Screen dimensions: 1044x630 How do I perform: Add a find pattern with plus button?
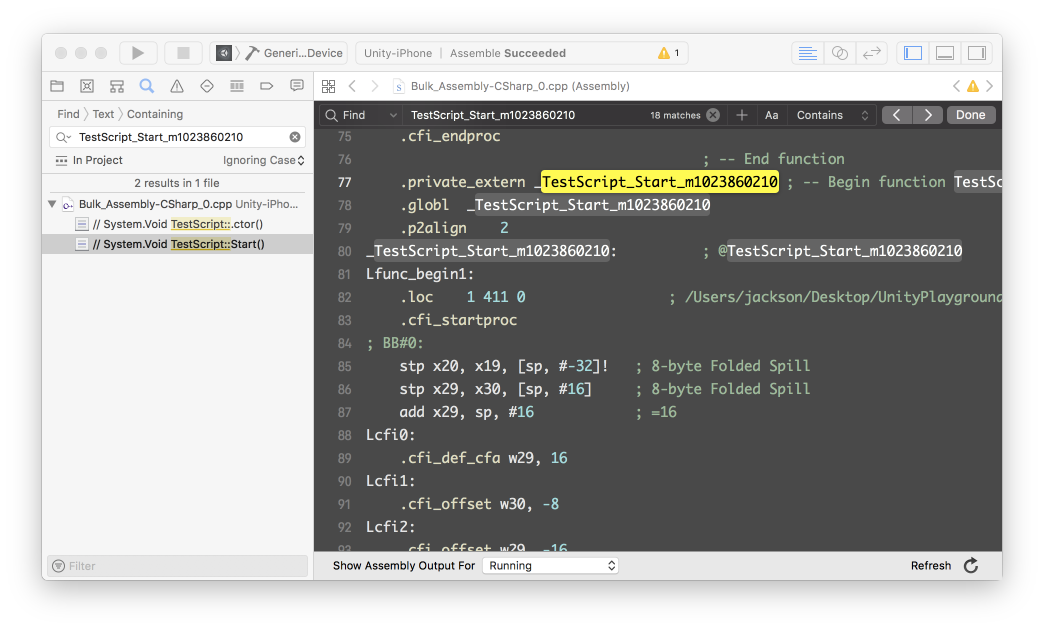pyautogui.click(x=742, y=115)
